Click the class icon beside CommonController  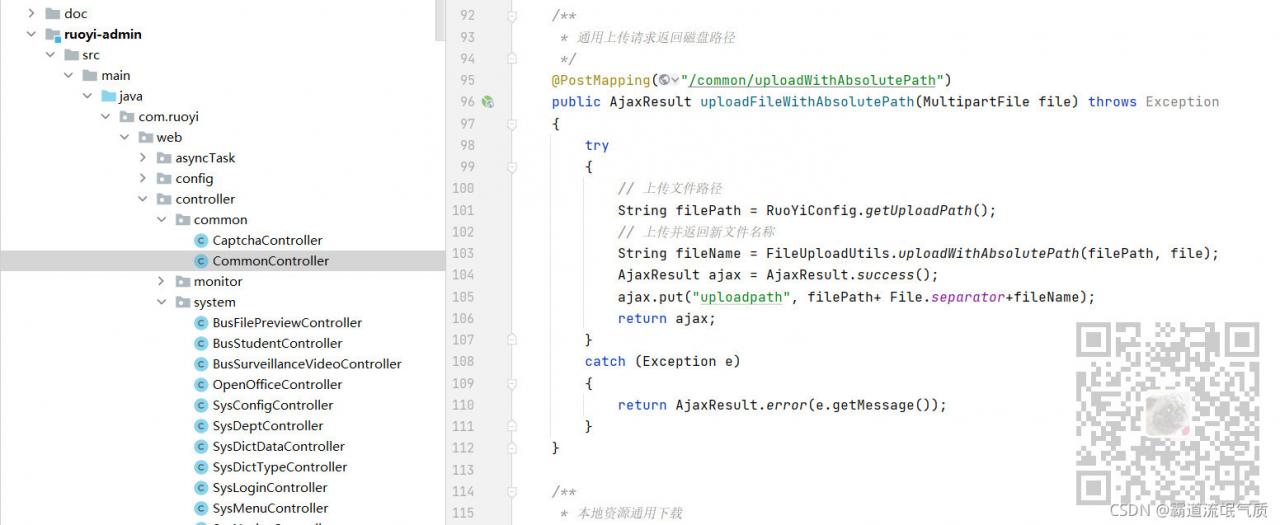tap(201, 261)
